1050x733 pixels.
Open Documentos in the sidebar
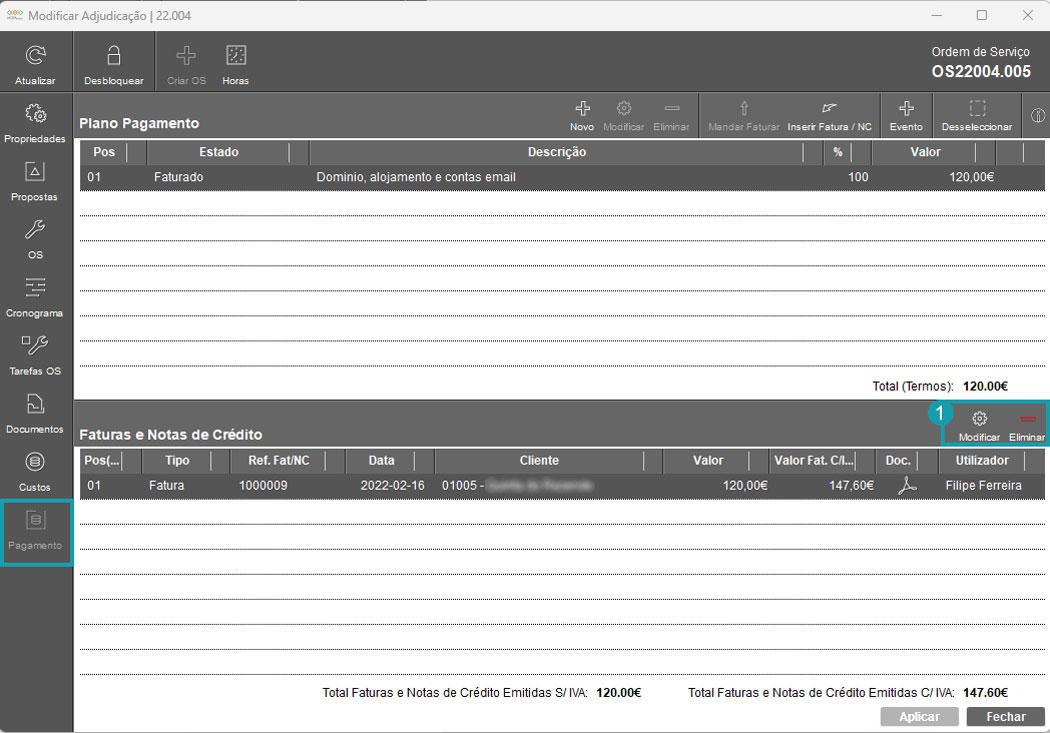click(35, 414)
